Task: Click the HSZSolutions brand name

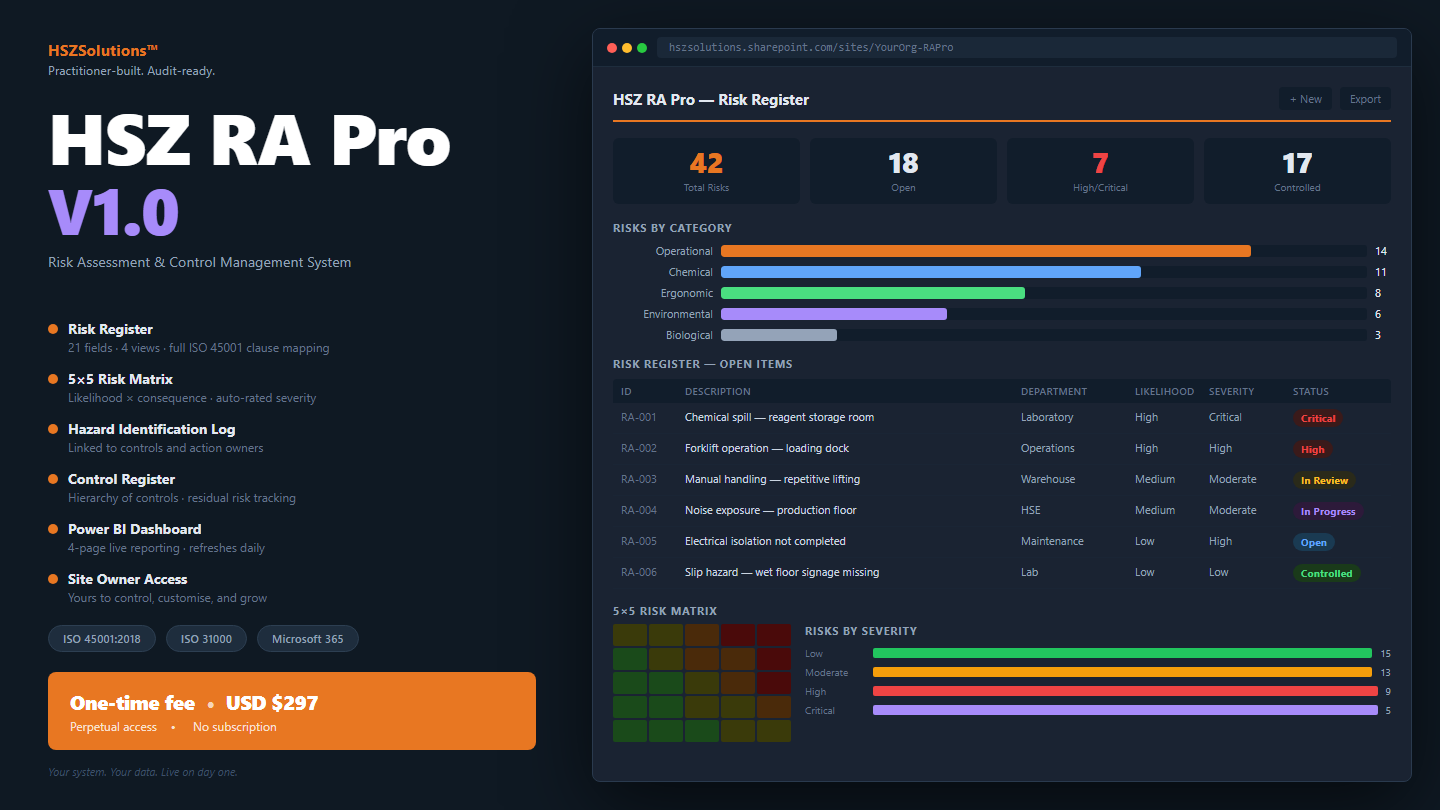Action: [x=103, y=50]
